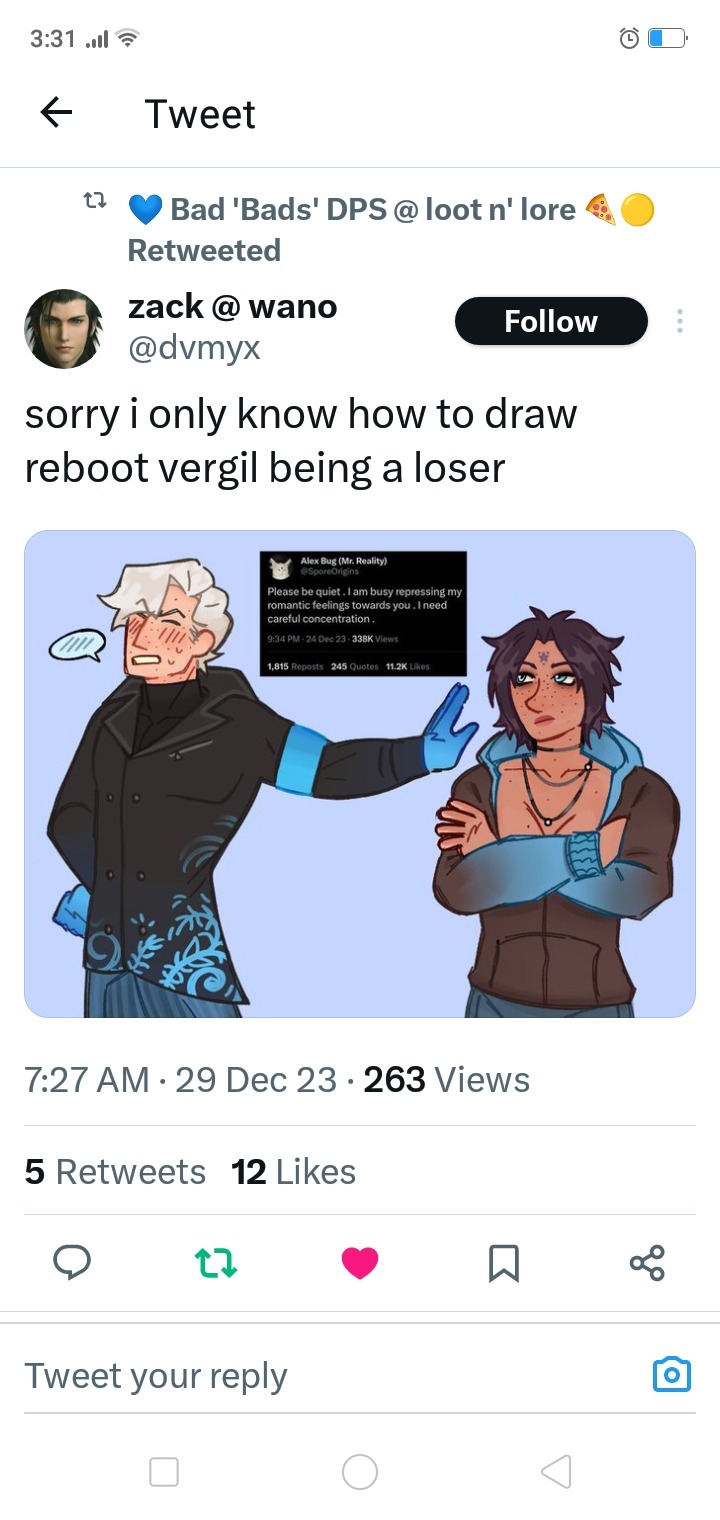The height and width of the screenshot is (1520, 720).
Task: Tap the camera icon in reply bar
Action: click(x=671, y=1375)
